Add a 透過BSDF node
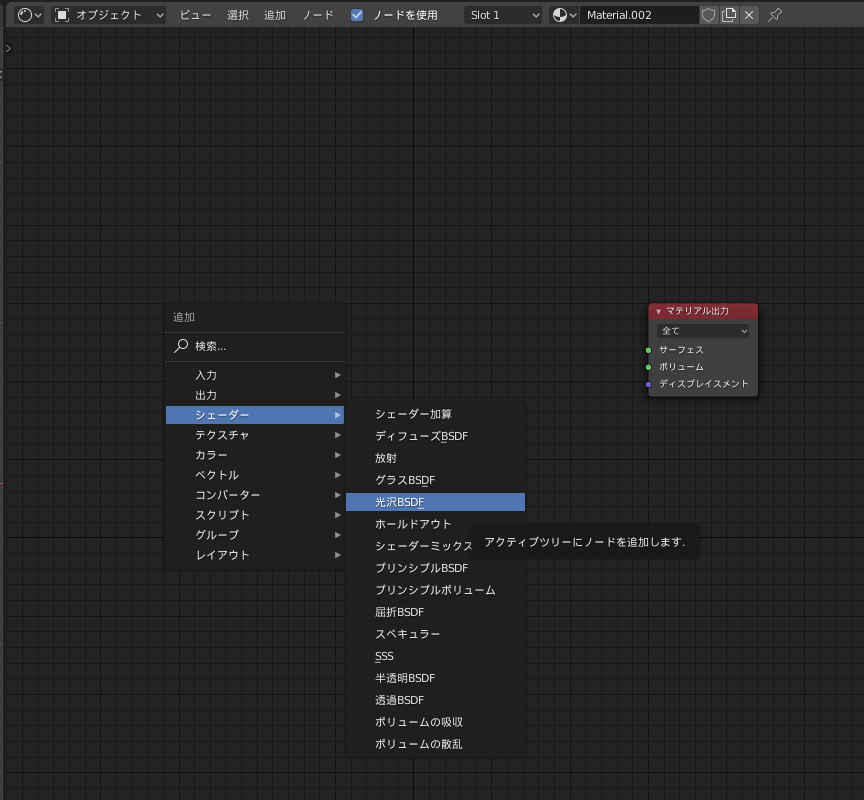This screenshot has width=864, height=800. pyautogui.click(x=435, y=700)
